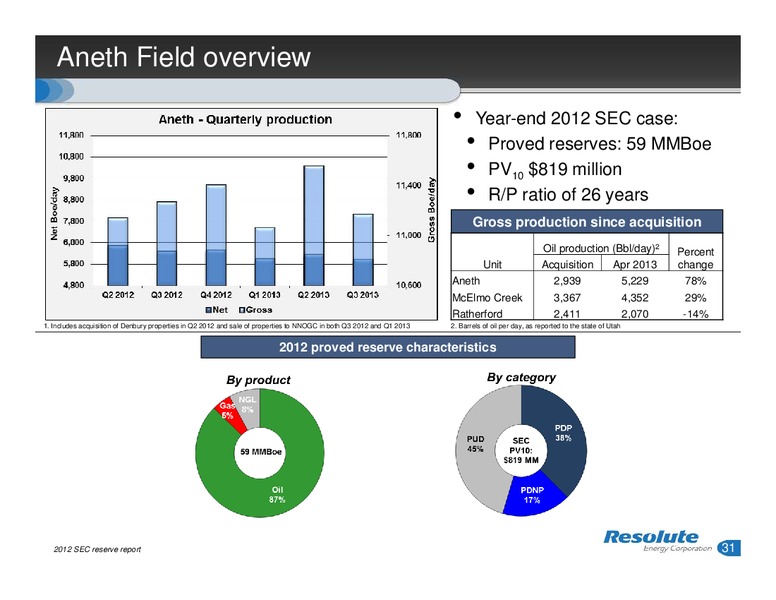Viewport: 776px width, 600px height.
Task: Click footnote 1 about Denbury properties acquisition
Action: point(227,326)
